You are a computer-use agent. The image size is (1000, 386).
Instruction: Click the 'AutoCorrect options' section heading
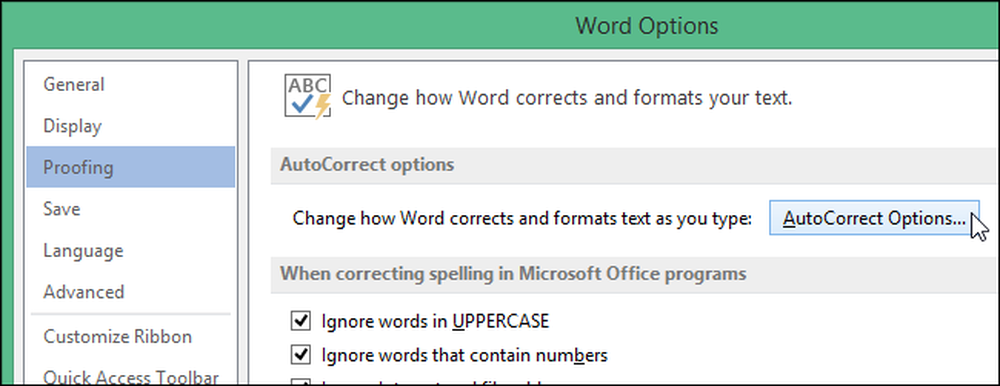(x=367, y=165)
